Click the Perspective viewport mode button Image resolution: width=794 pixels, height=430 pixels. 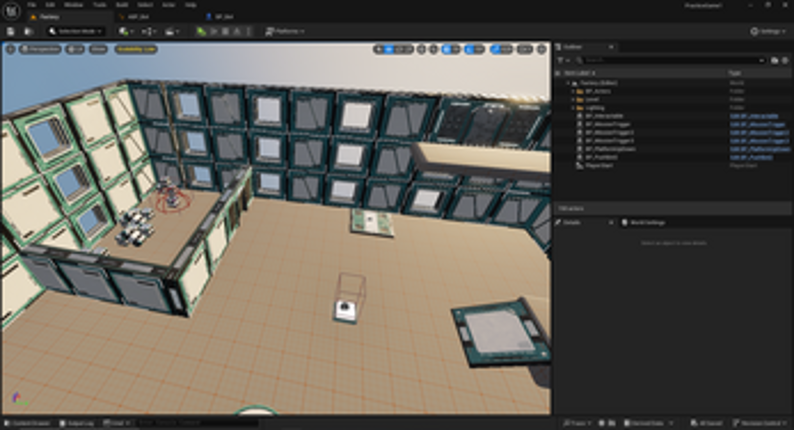(x=40, y=48)
